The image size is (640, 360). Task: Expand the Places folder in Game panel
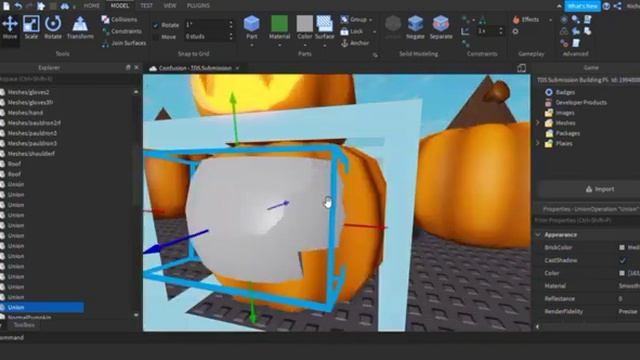pyautogui.click(x=538, y=143)
